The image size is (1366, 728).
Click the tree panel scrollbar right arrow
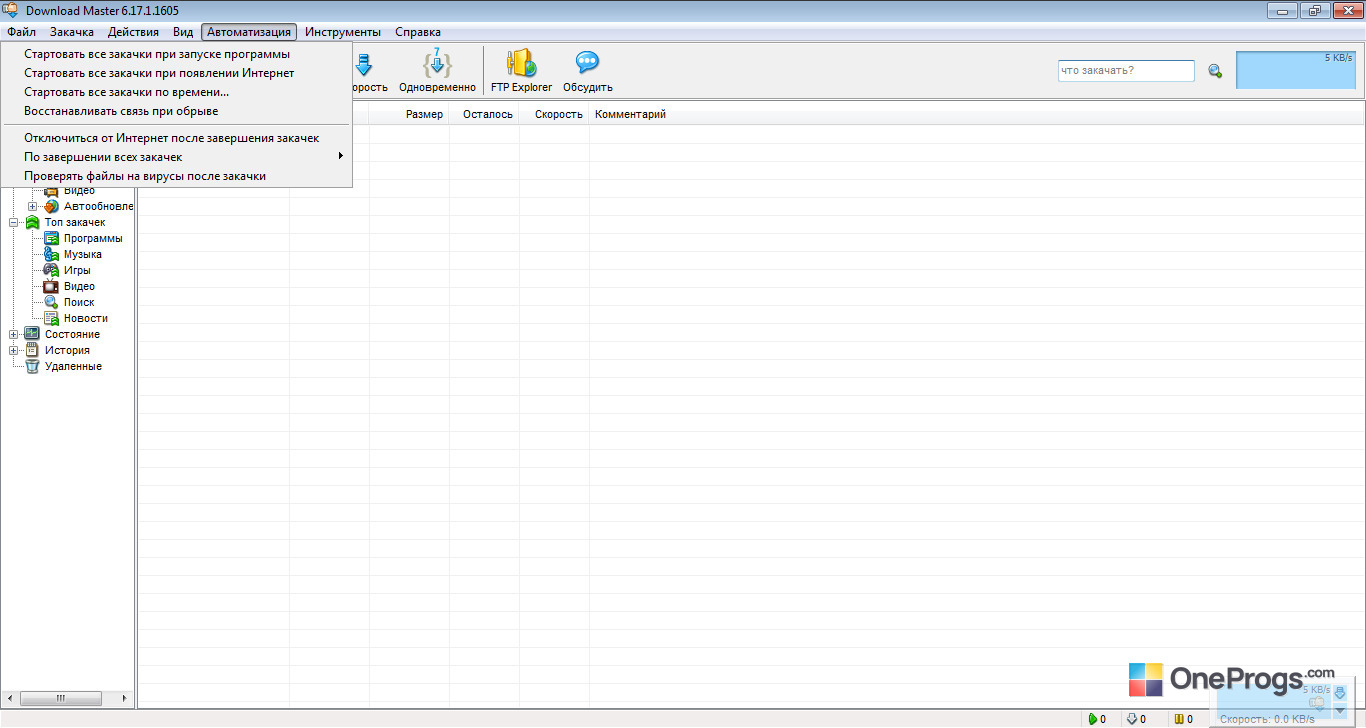click(125, 698)
